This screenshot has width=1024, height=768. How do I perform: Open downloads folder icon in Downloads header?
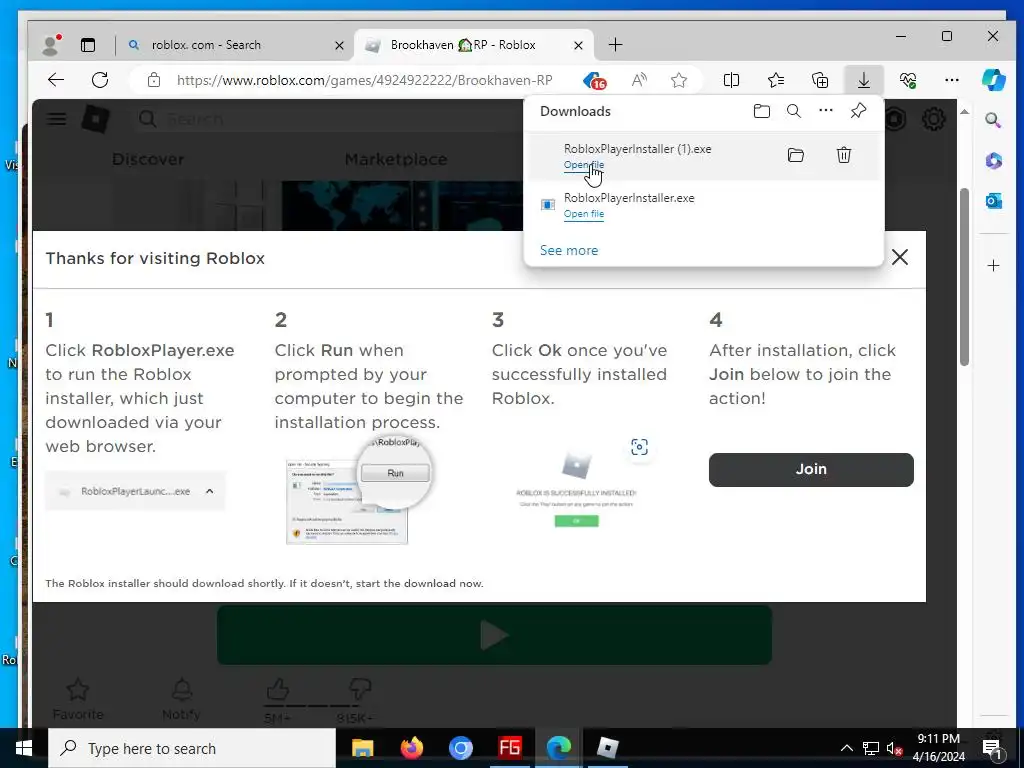click(761, 111)
